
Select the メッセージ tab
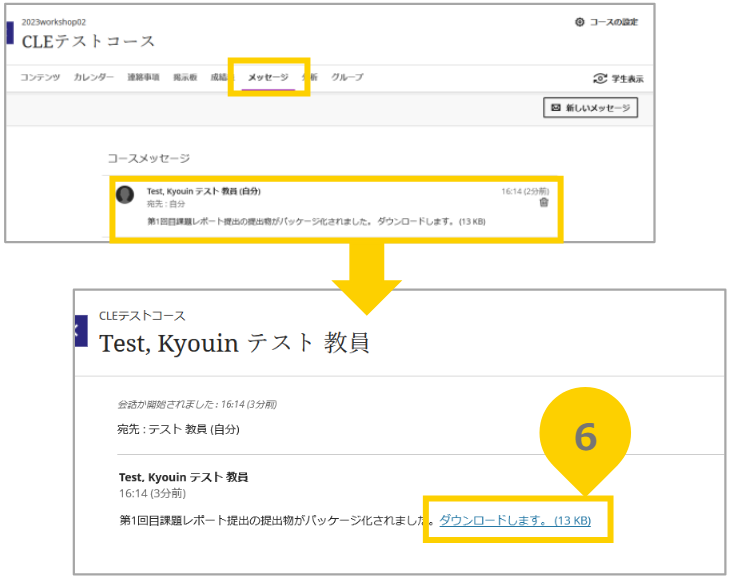pyautogui.click(x=268, y=77)
